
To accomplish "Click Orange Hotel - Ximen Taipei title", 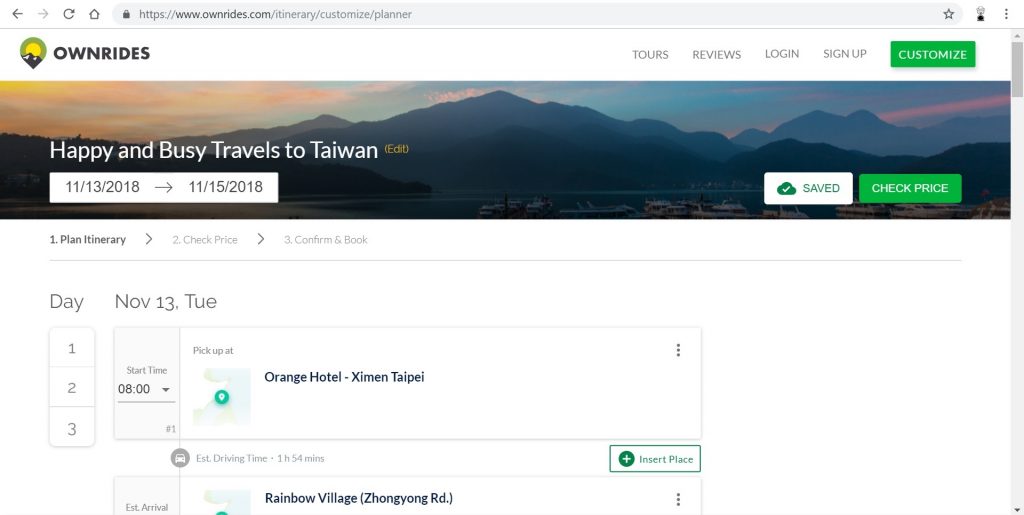I will pyautogui.click(x=344, y=377).
